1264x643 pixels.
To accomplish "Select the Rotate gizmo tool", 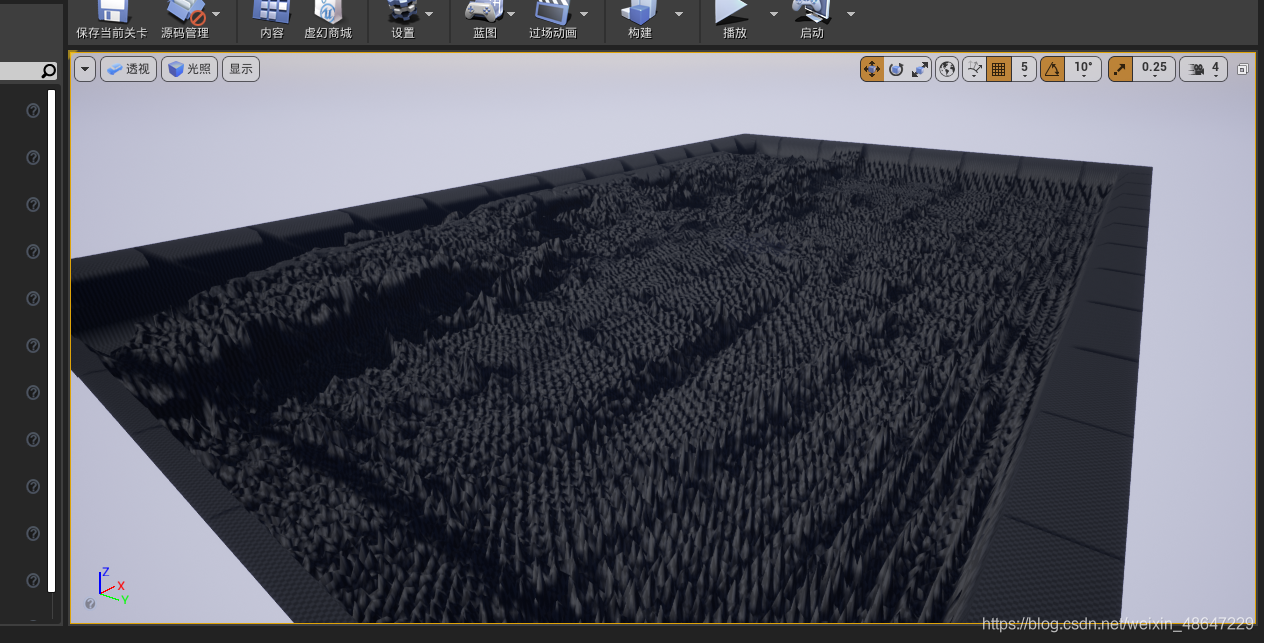I will coord(896,69).
